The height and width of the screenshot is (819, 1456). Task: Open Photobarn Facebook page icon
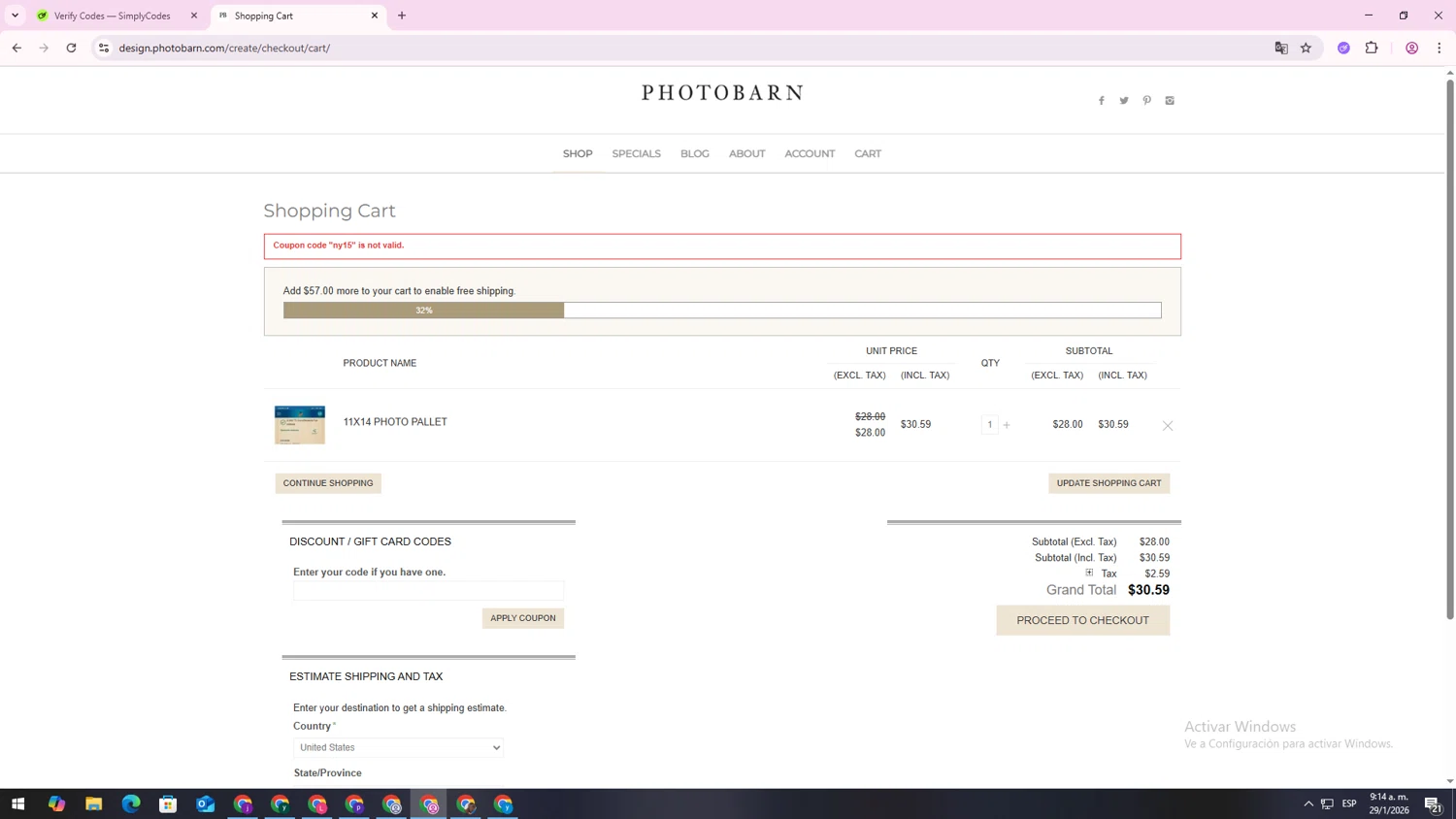point(1101,101)
